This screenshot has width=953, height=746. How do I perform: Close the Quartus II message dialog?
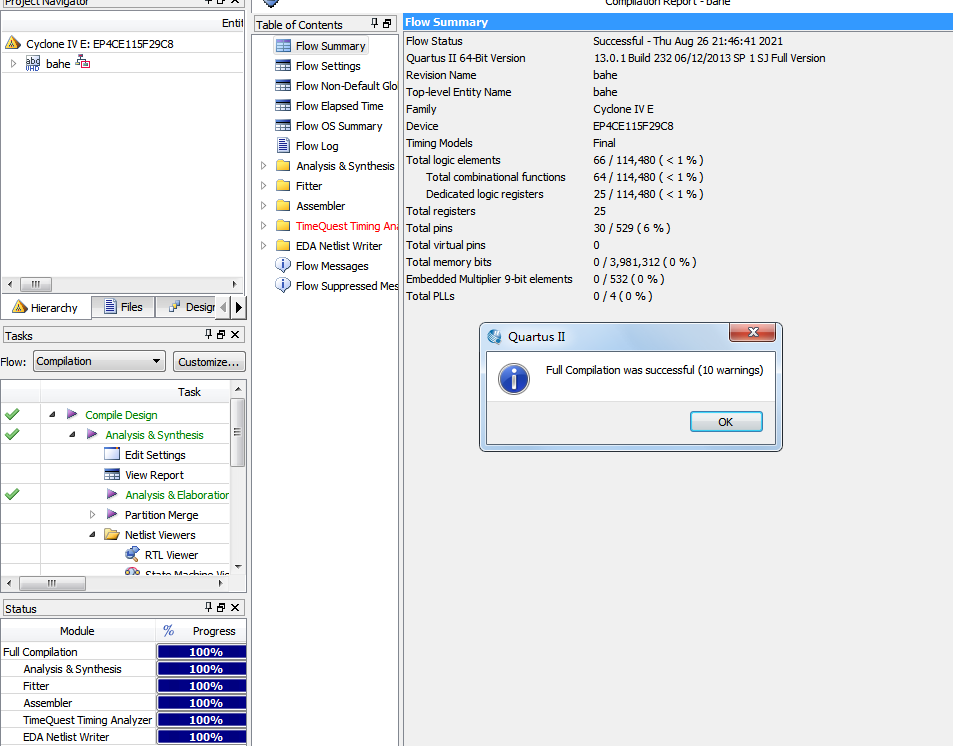pos(752,332)
